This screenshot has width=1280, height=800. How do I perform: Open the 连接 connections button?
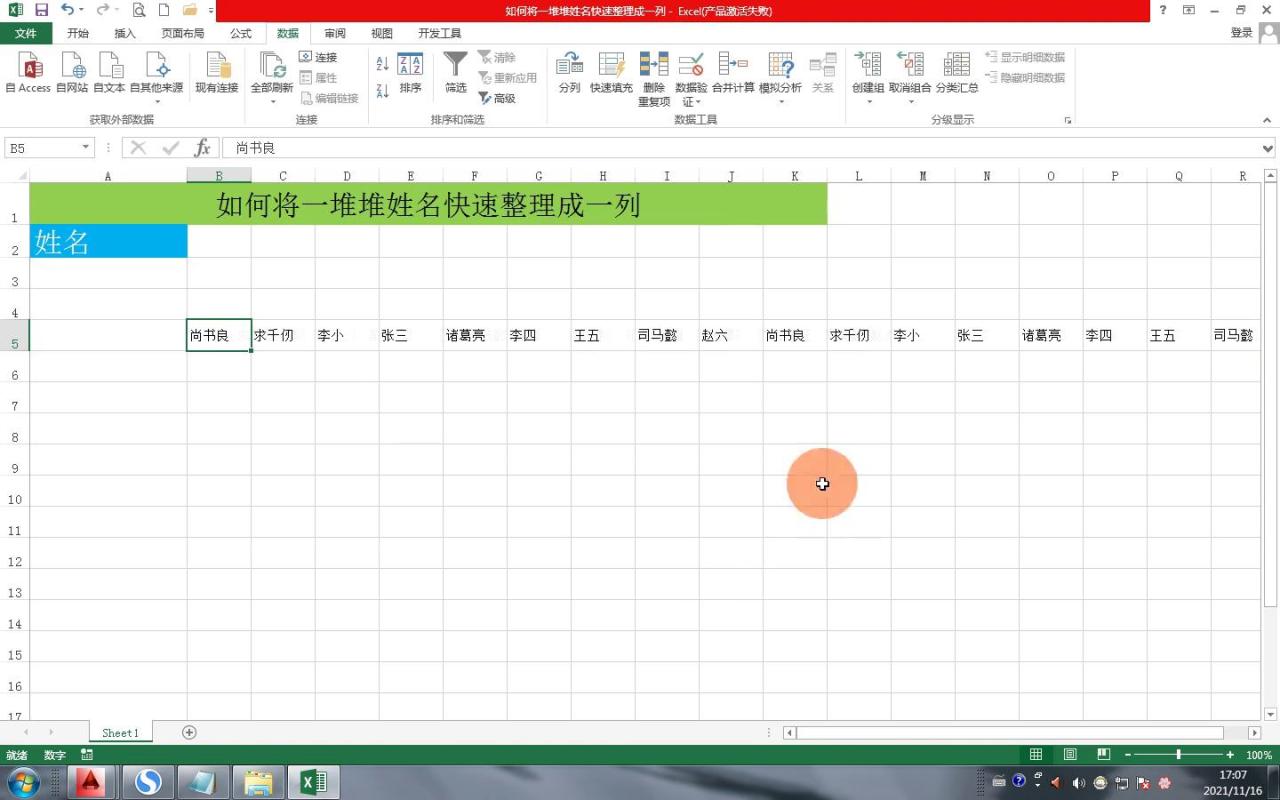coord(319,57)
